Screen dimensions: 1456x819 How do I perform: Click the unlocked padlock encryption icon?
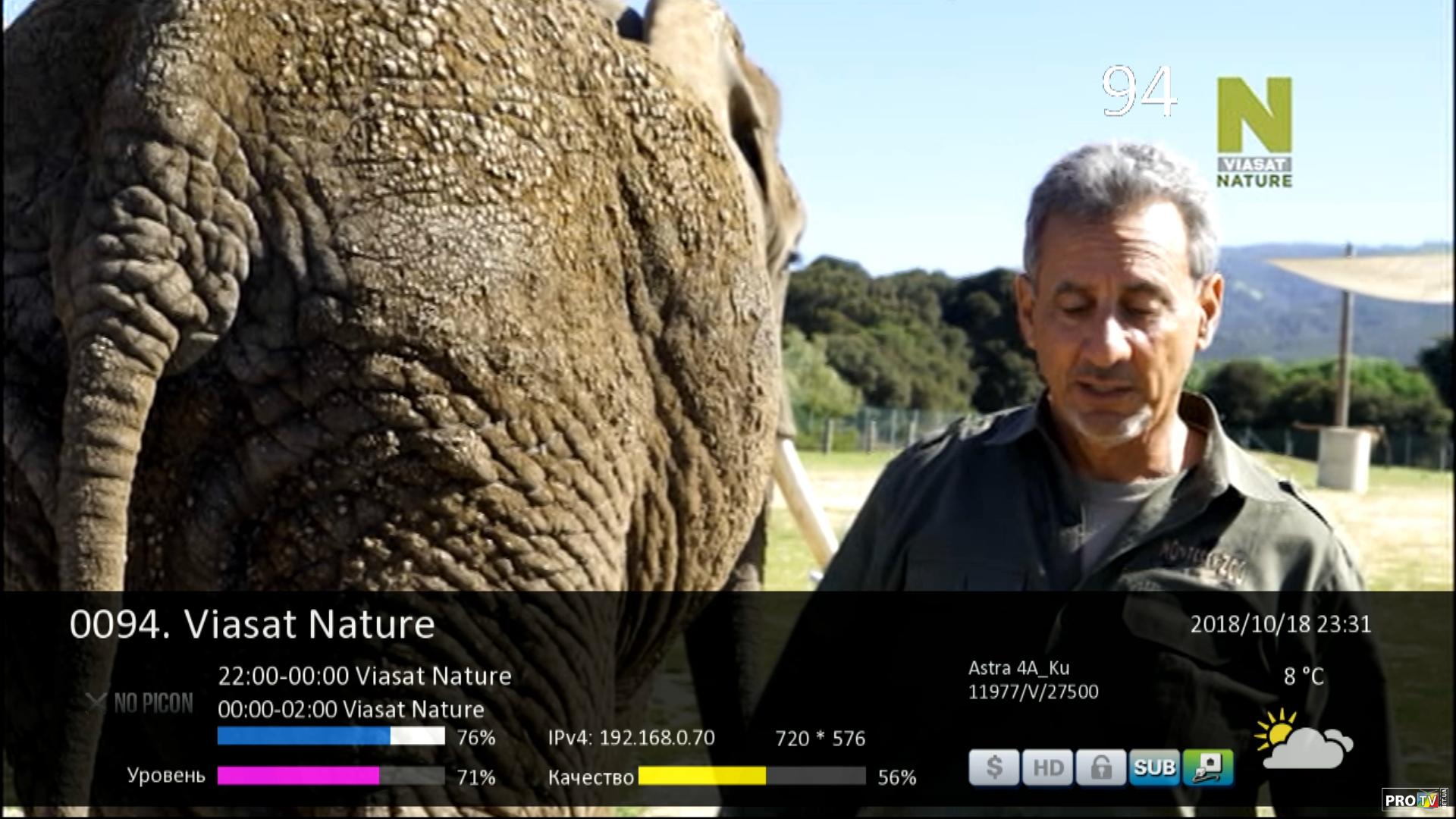pos(1100,767)
